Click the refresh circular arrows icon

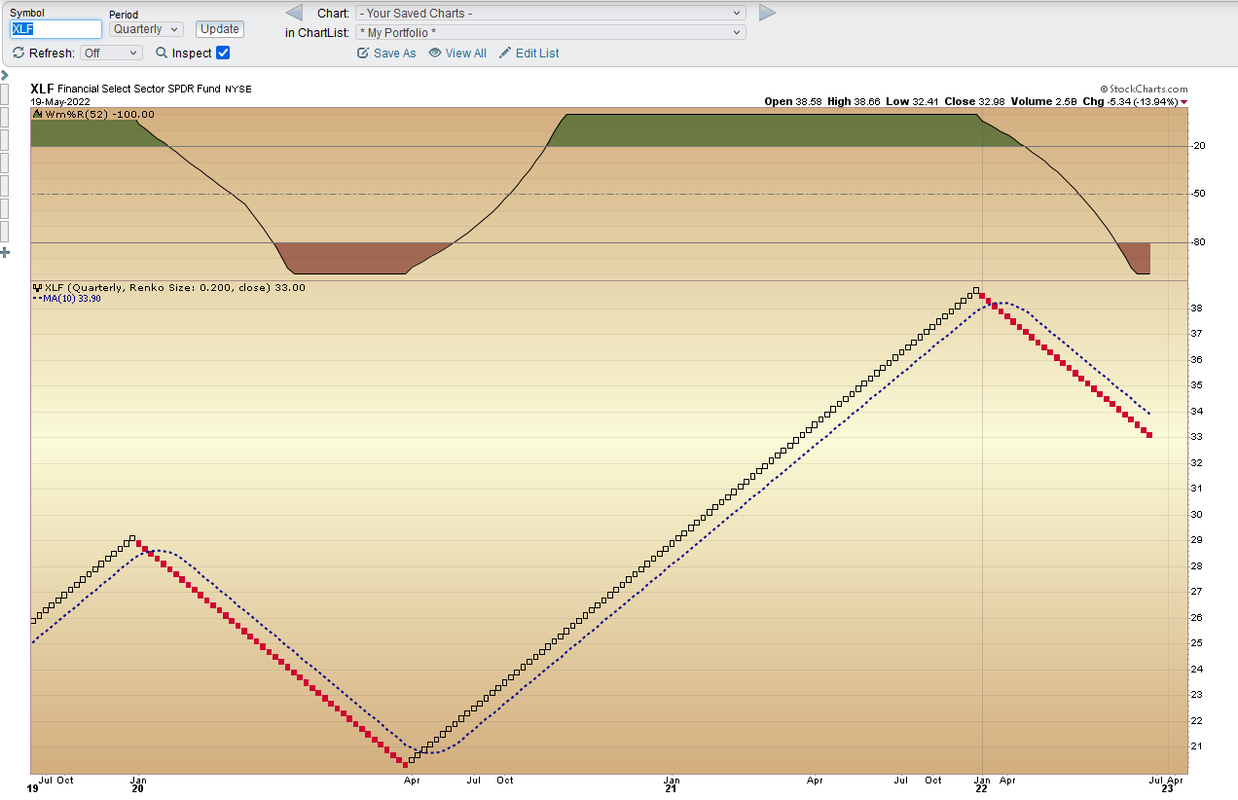18,53
